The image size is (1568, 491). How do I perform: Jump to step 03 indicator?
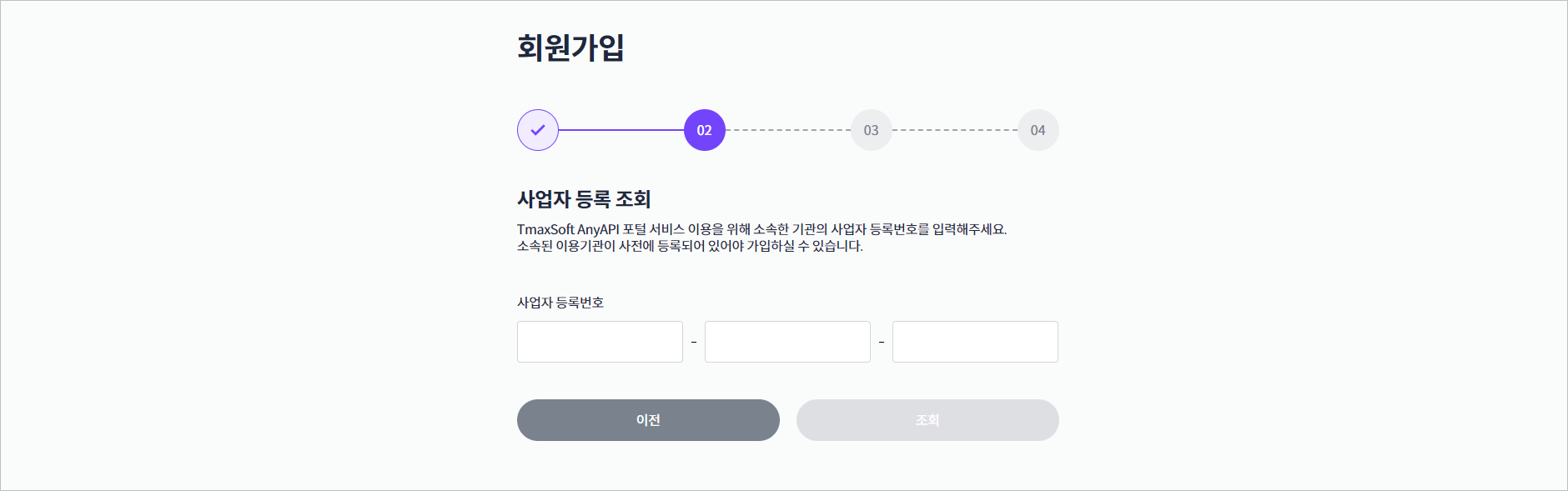click(x=872, y=130)
